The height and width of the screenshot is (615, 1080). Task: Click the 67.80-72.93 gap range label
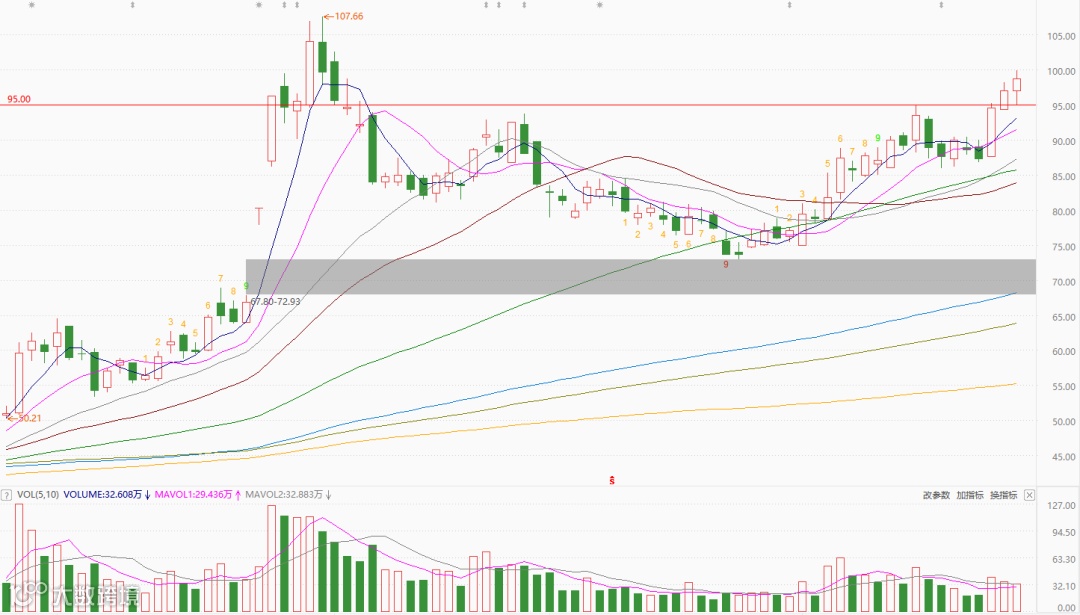point(276,302)
